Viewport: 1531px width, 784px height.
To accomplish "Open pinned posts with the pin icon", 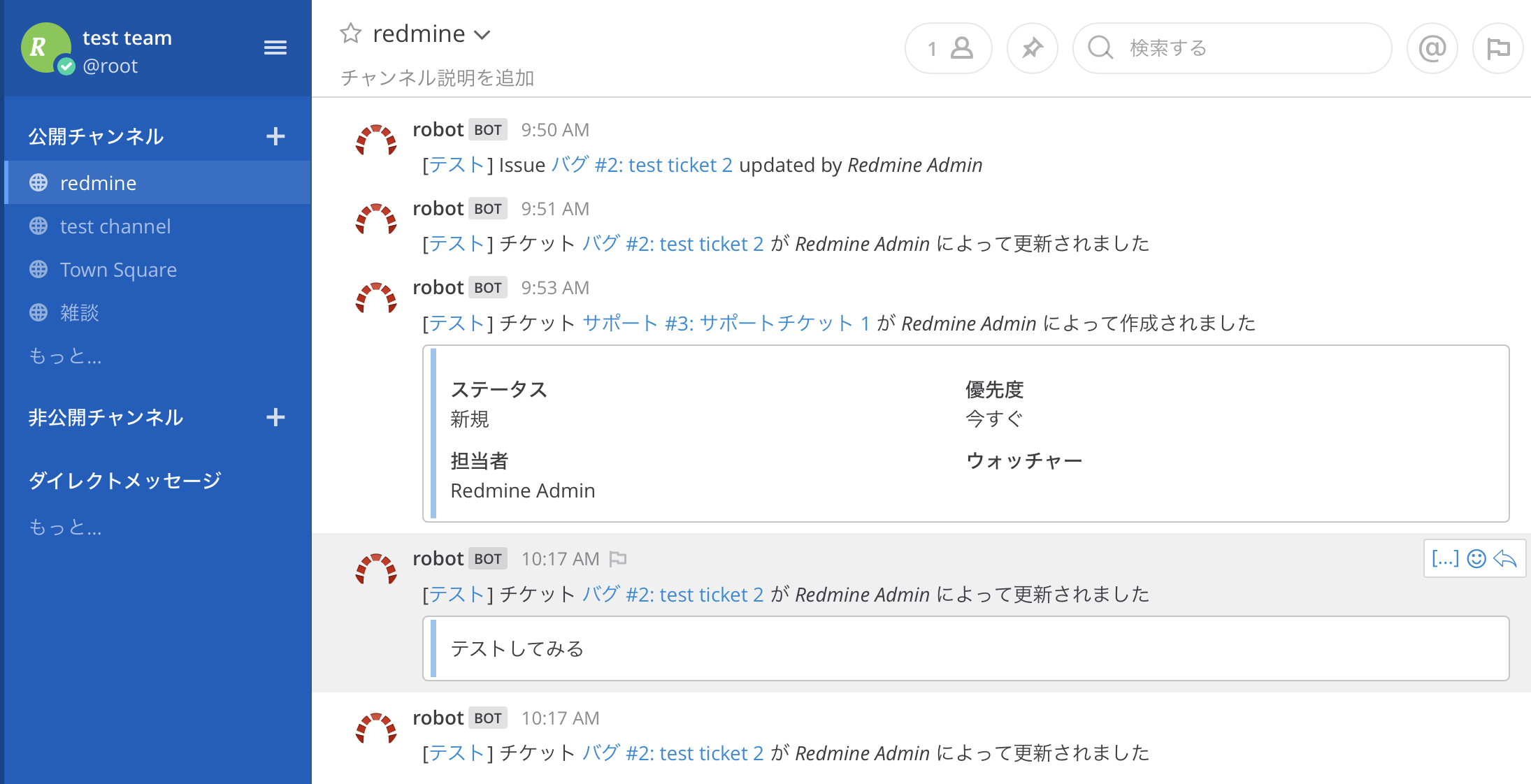I will [1033, 48].
